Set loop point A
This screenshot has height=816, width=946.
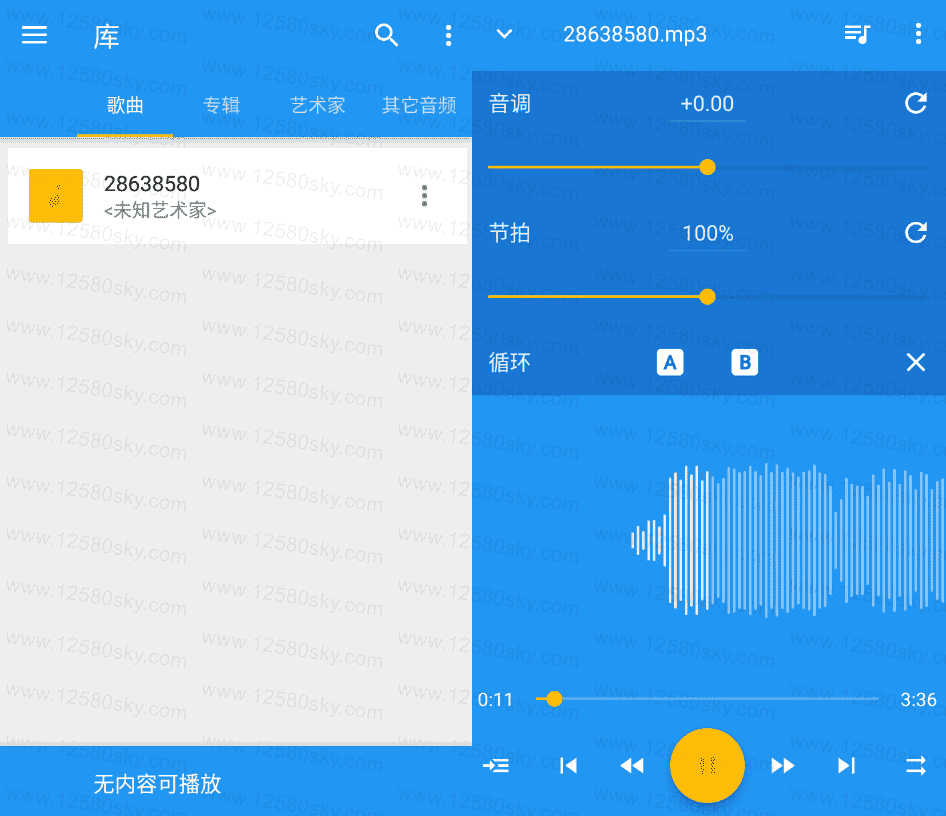pos(670,362)
